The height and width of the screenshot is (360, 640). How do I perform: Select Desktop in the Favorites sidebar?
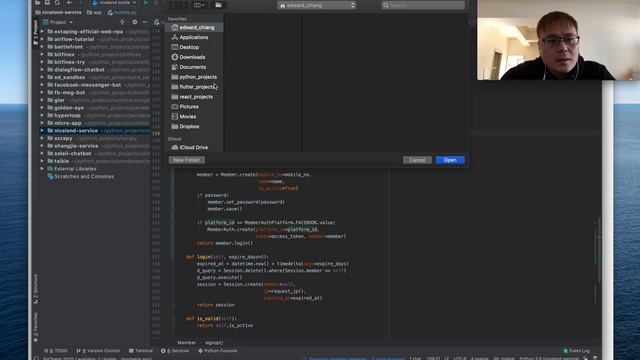(x=189, y=47)
